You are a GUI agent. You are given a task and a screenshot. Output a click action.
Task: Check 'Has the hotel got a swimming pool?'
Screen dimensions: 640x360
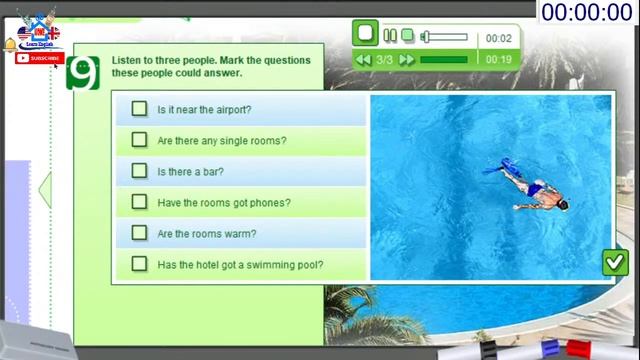[139, 264]
